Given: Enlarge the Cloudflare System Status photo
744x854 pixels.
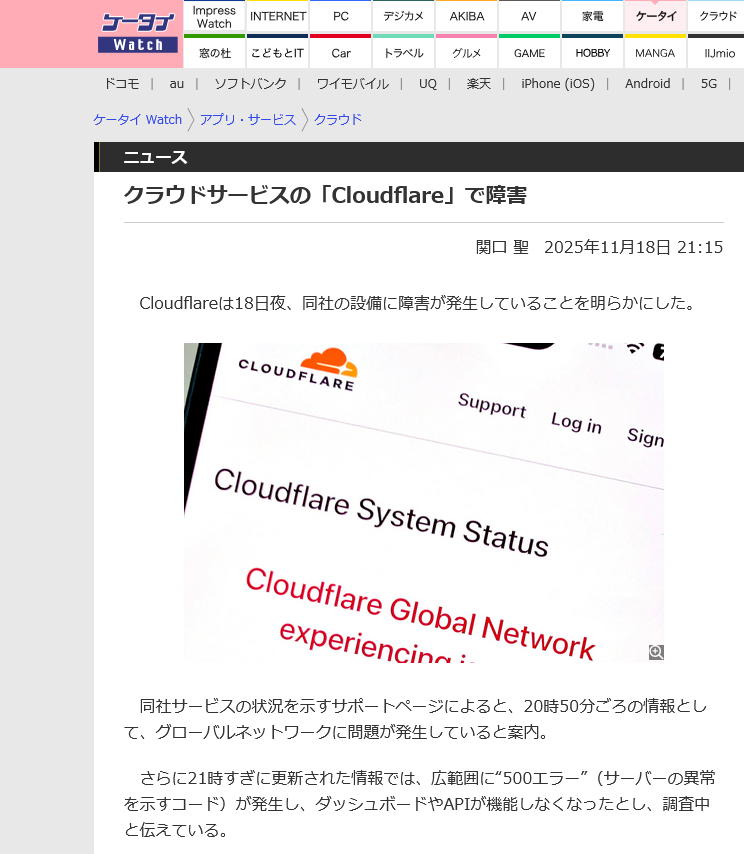Looking at the screenshot, I should click(x=423, y=502).
